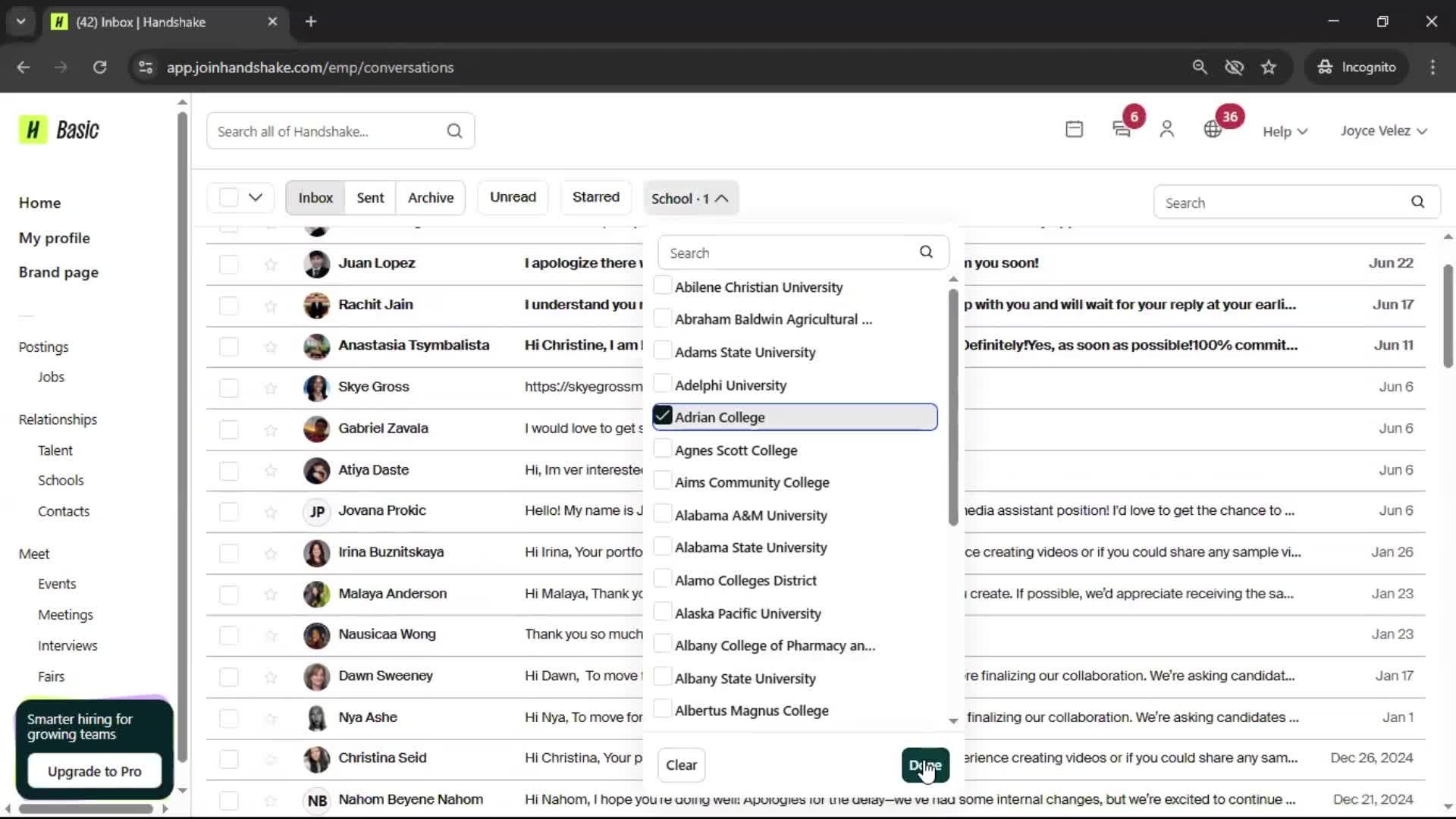The image size is (1456, 819).
Task: Click the browser back arrow
Action: 24,67
